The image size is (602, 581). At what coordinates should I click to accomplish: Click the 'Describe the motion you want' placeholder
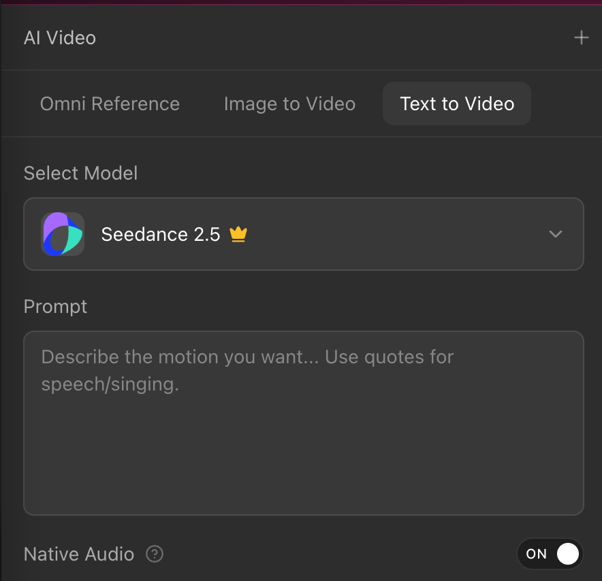click(180, 357)
